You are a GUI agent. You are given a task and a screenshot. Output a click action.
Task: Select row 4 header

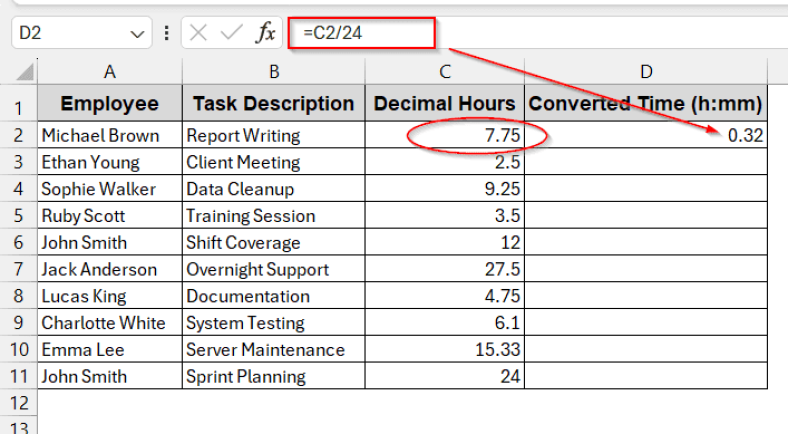[x=19, y=188]
